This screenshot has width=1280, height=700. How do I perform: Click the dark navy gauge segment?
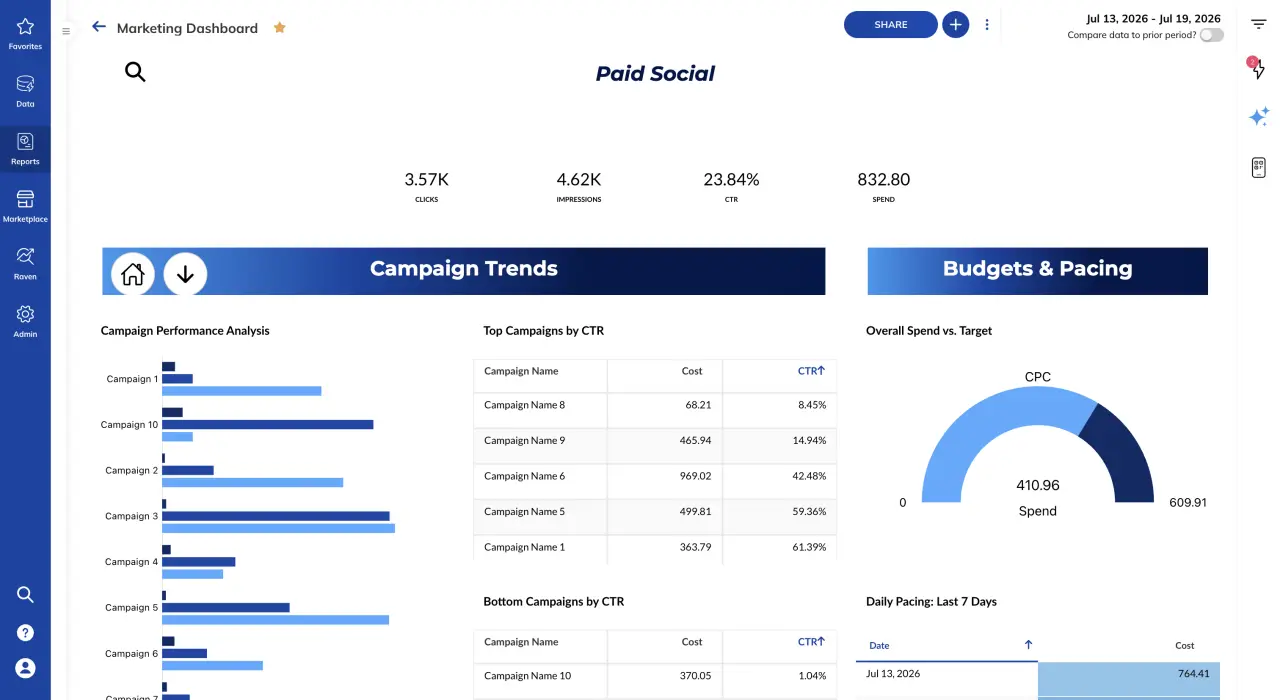[x=1125, y=450]
